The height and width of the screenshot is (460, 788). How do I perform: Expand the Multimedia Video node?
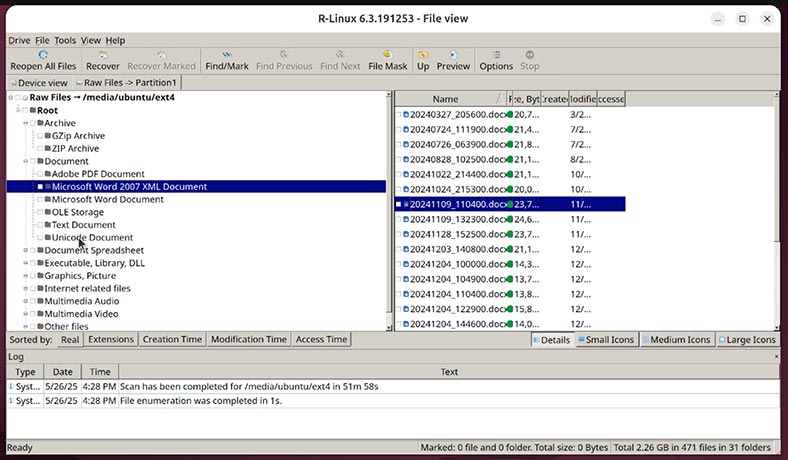click(25, 314)
